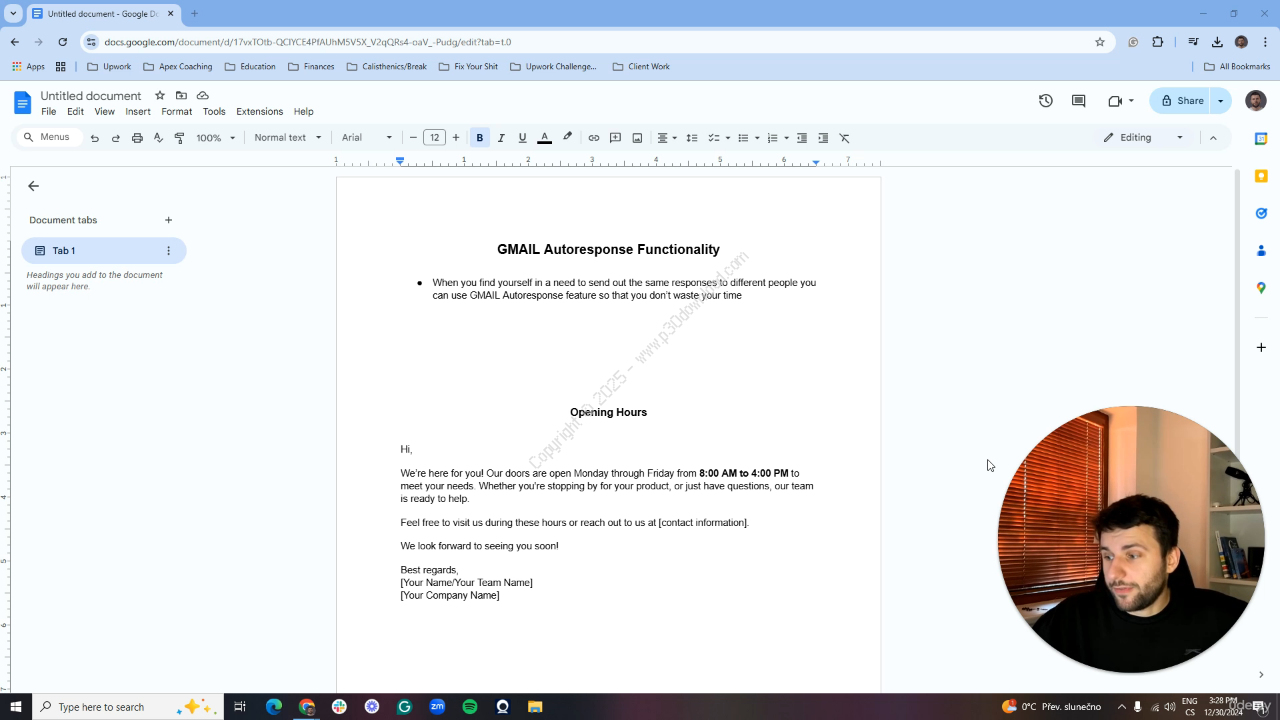
Task: Open Google Keep in side panel
Action: pos(1261,176)
